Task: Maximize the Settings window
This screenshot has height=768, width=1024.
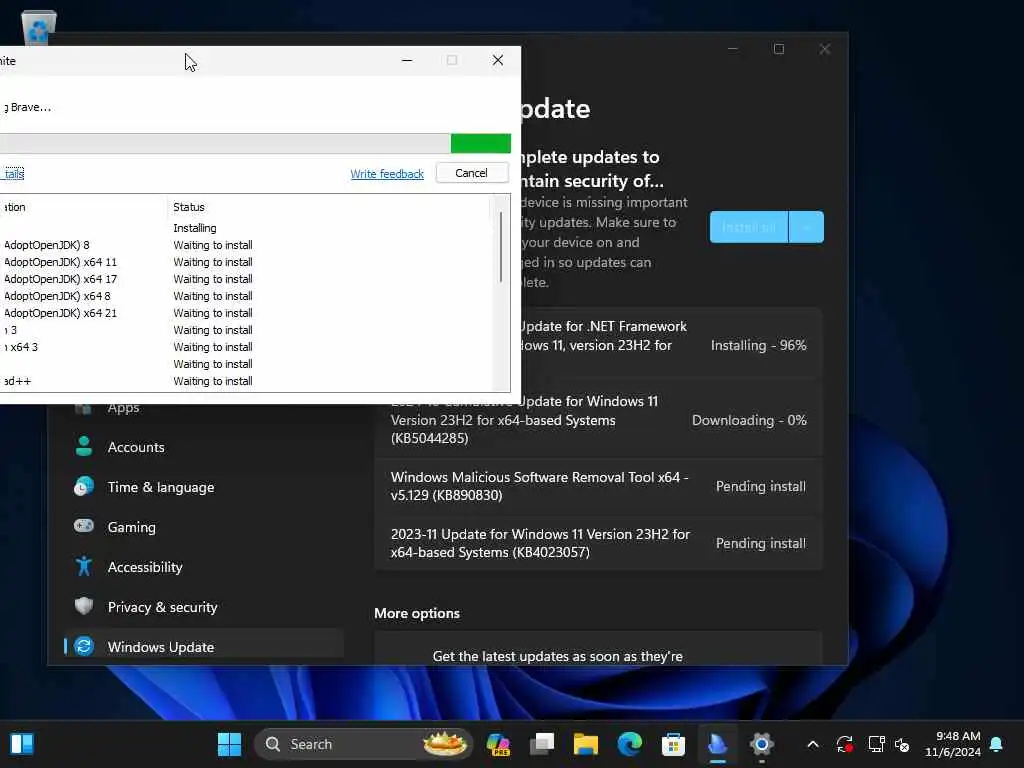Action: [778, 49]
